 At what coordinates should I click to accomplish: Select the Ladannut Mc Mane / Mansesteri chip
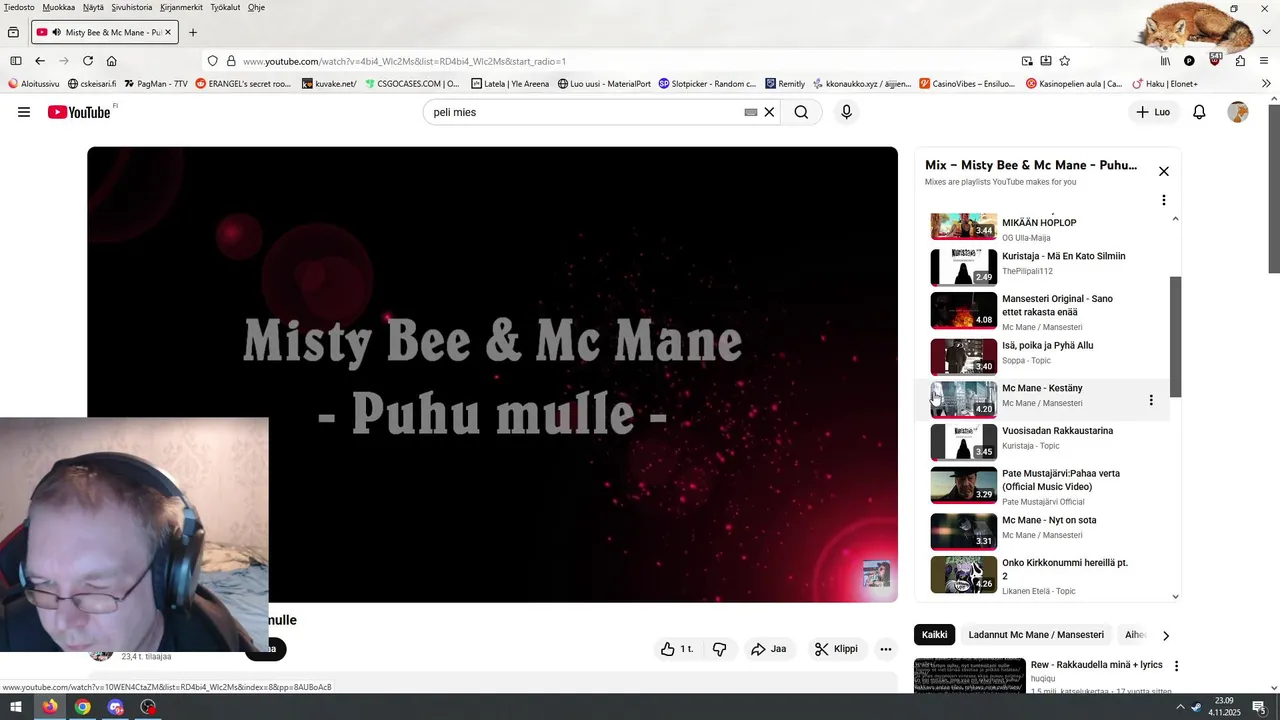point(1036,635)
